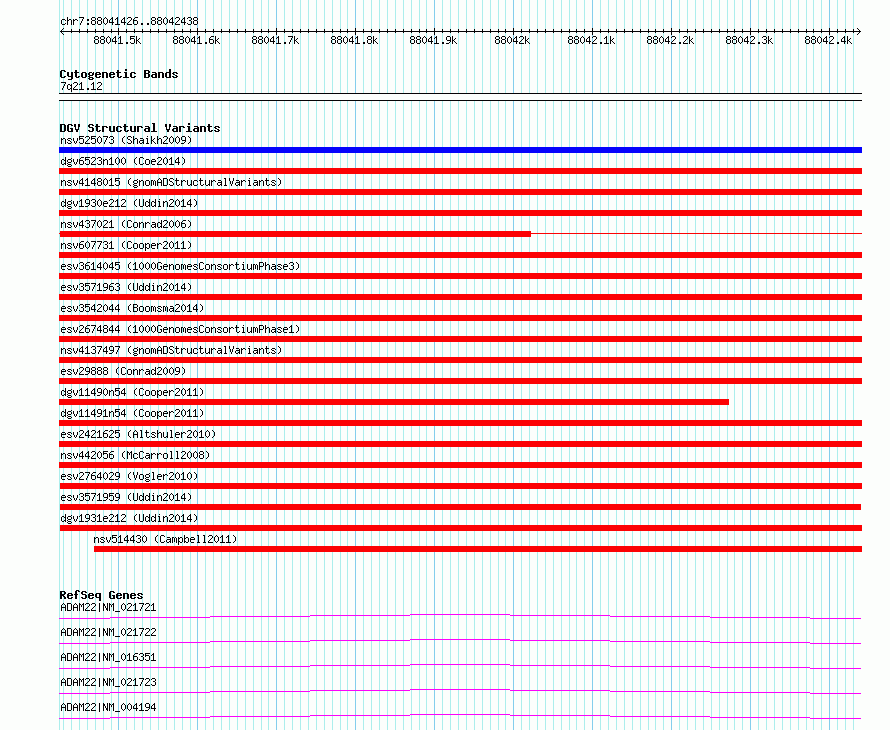
Task: Click dgv1931e212 (Uddin2014) variant label
Action: [129, 518]
